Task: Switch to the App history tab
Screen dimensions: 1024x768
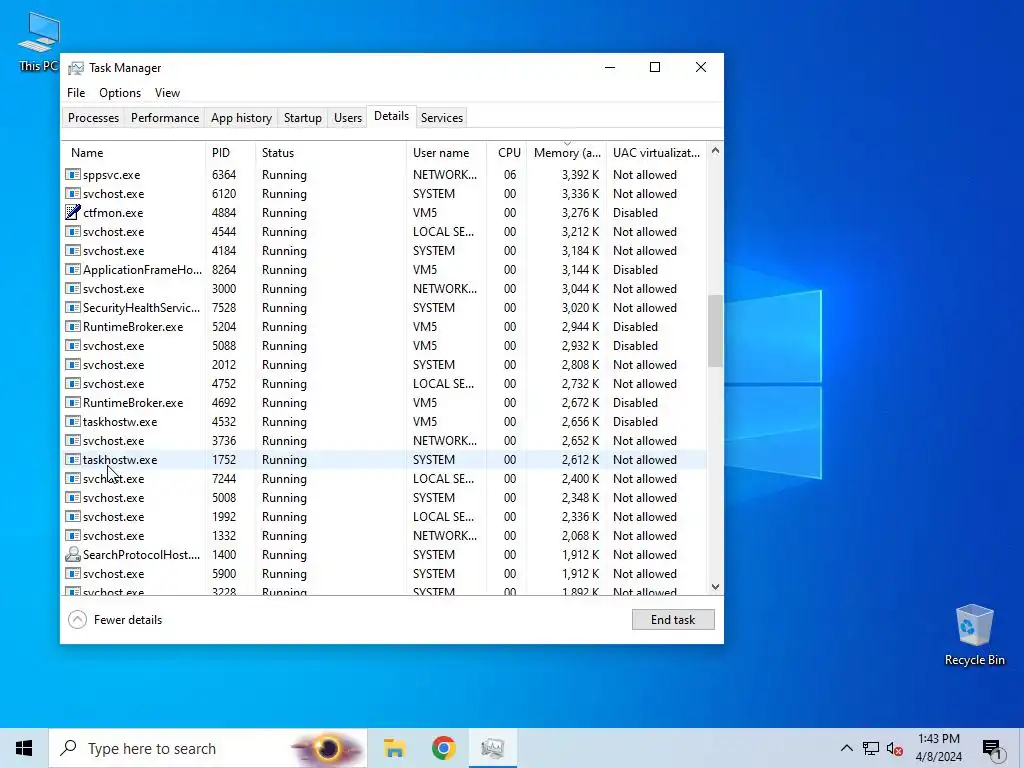Action: coord(241,118)
